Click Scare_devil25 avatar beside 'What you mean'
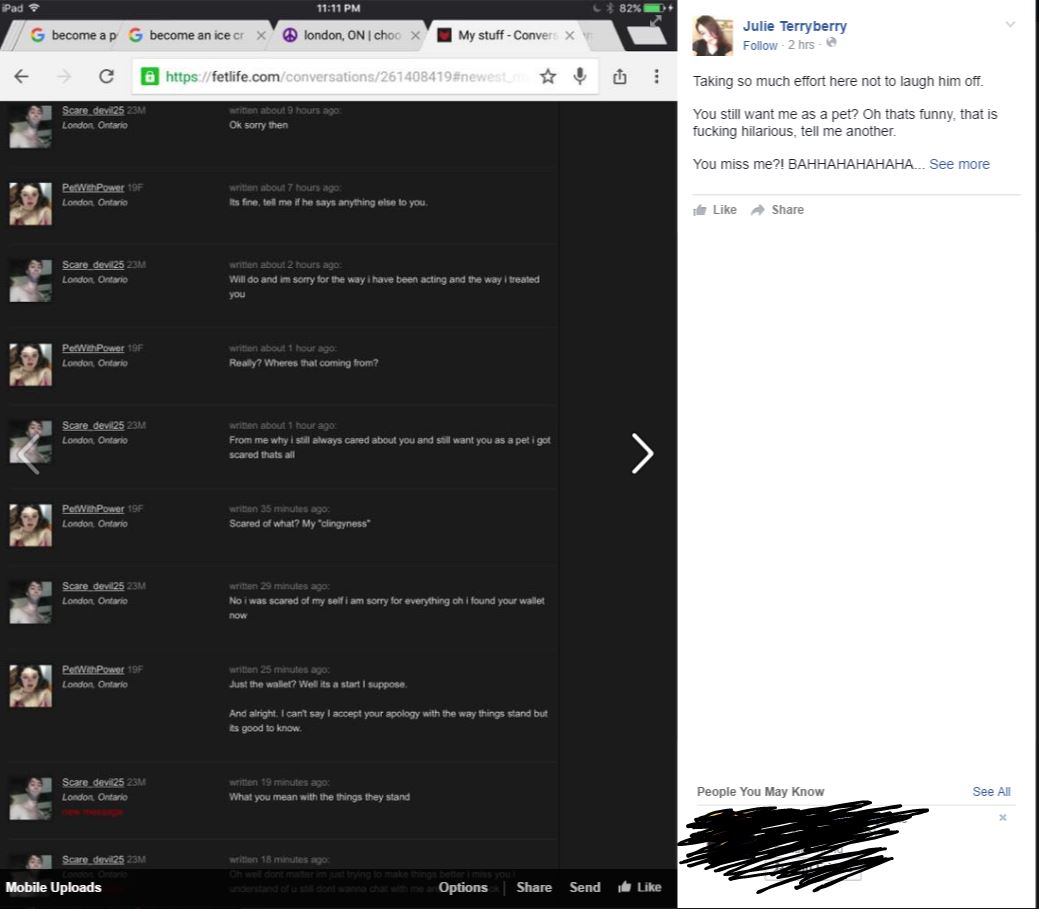 pos(30,798)
